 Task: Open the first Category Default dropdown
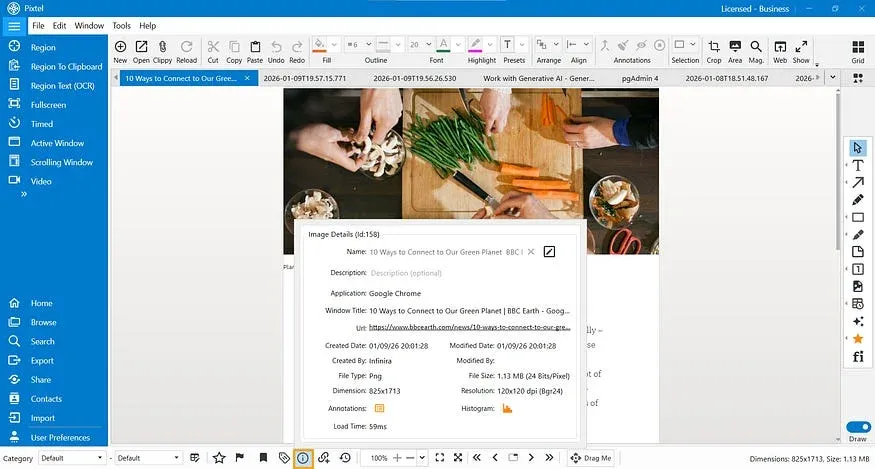[71, 458]
